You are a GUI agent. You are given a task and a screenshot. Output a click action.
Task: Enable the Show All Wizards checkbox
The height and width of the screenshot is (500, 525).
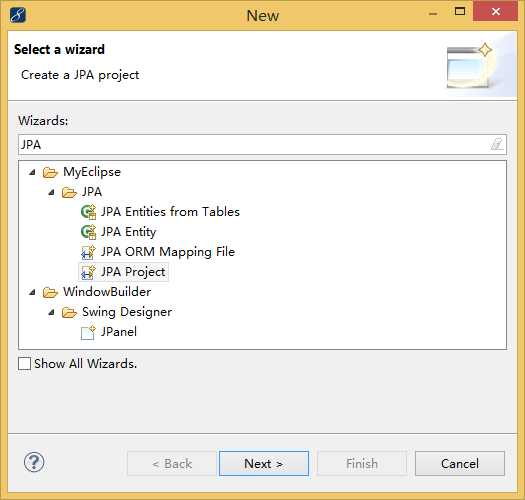click(x=24, y=363)
